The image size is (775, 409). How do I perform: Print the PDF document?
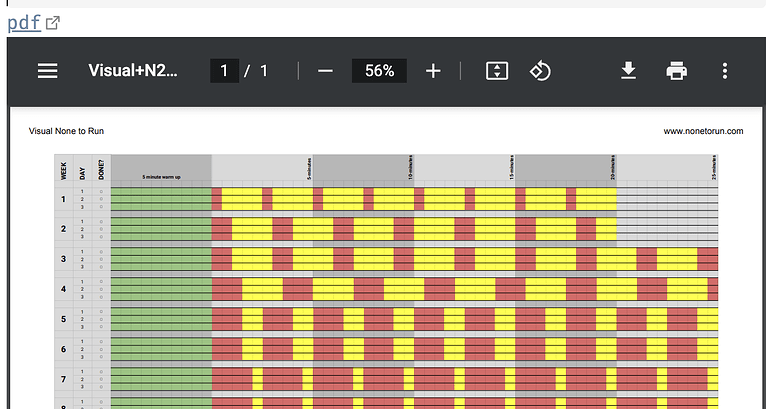point(677,71)
